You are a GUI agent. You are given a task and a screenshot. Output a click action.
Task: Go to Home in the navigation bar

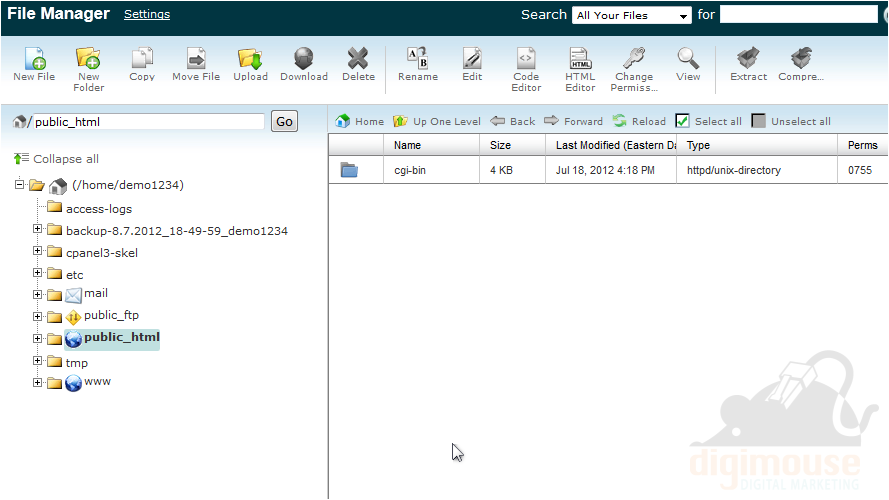click(x=359, y=121)
